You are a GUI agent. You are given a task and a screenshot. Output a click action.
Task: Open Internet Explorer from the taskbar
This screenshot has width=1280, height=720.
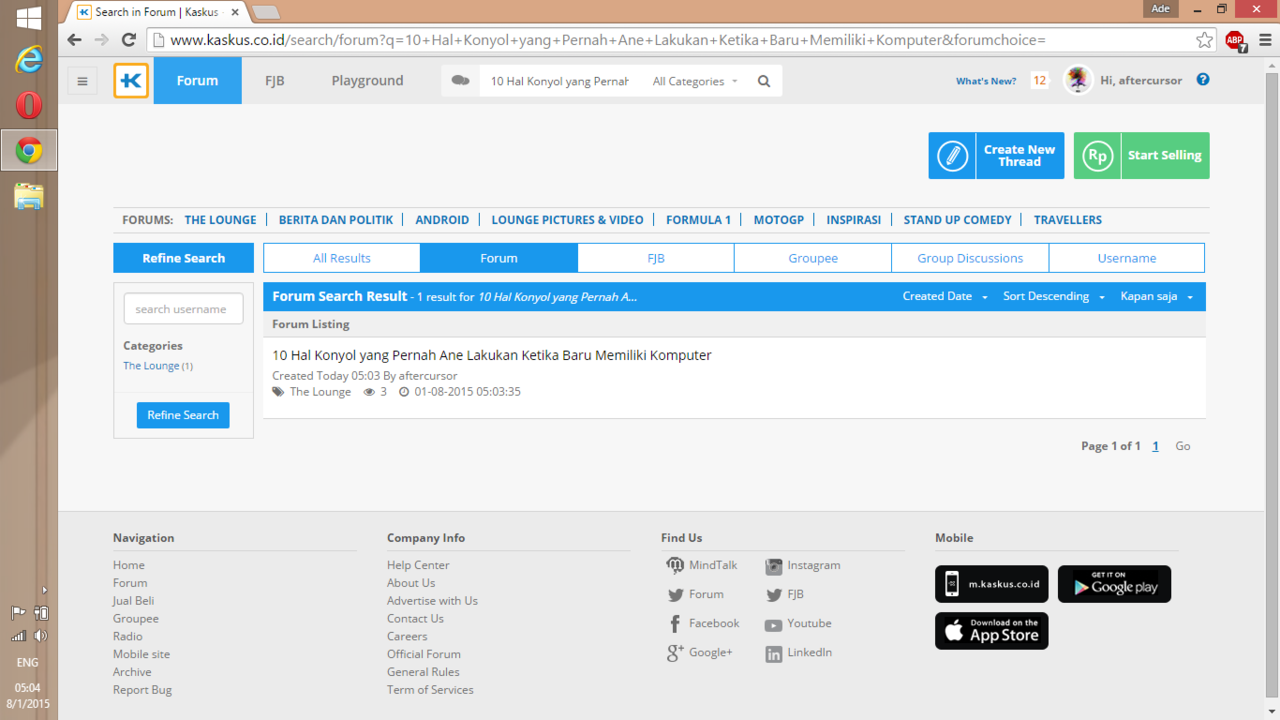(29, 60)
